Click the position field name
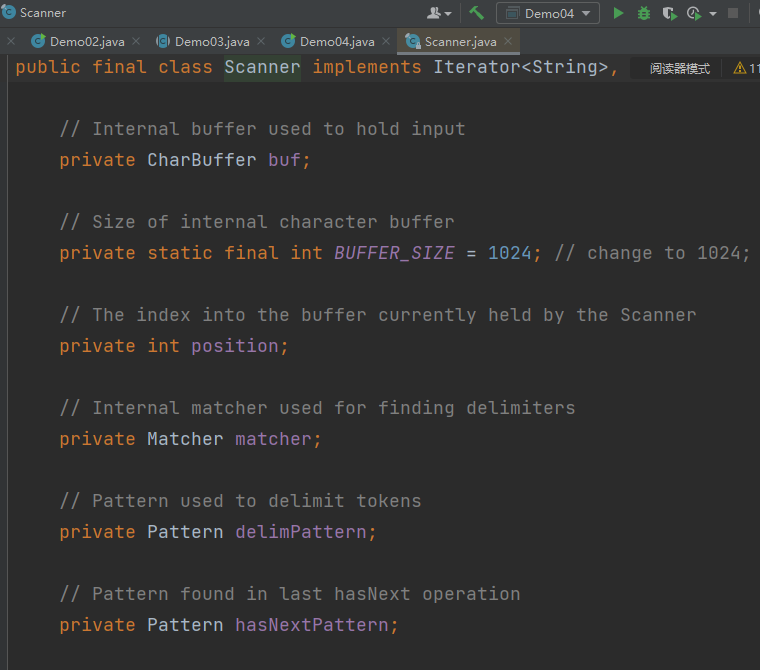Screen dimensions: 760x670 click(x=235, y=346)
